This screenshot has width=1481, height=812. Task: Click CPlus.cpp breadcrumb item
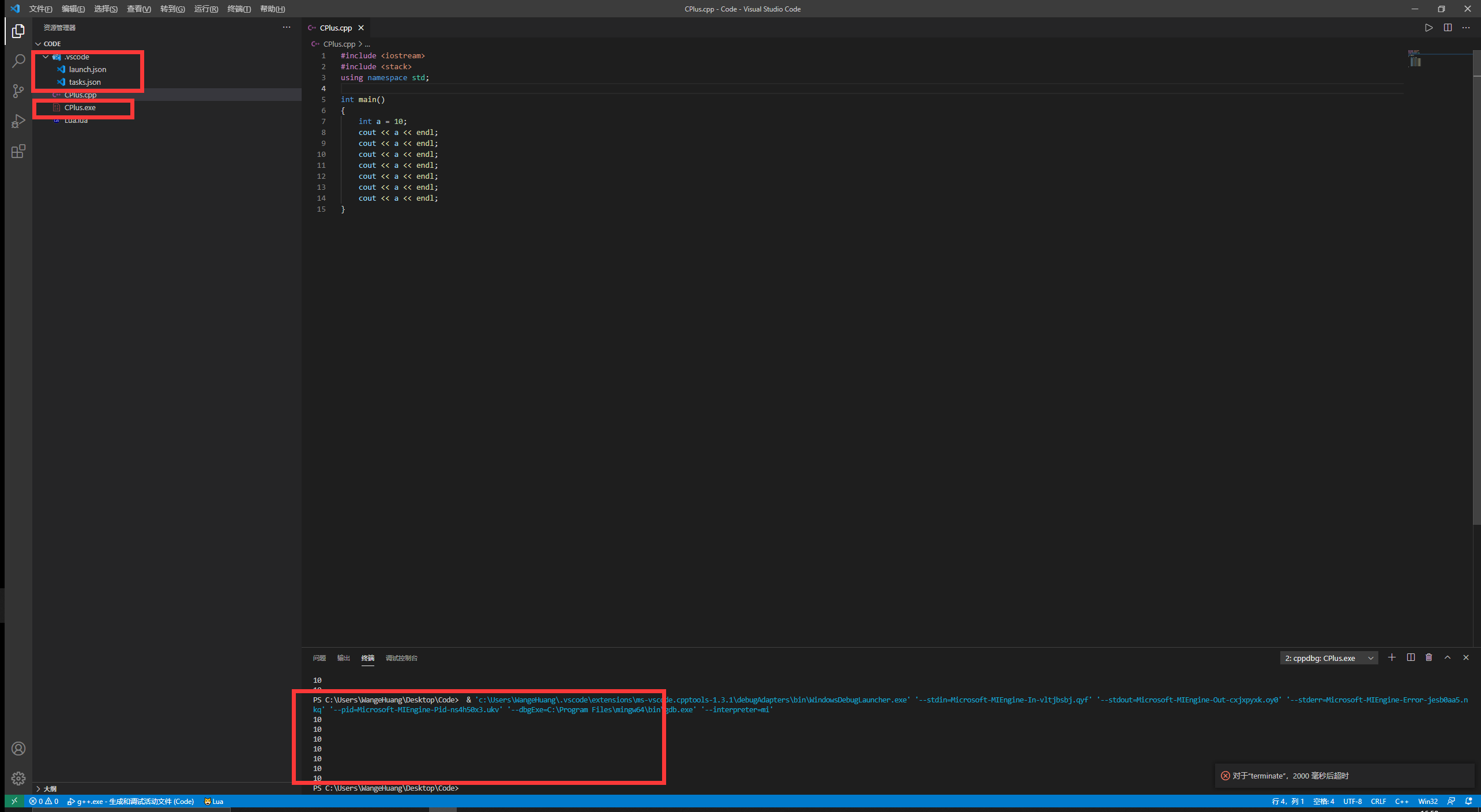pos(339,44)
